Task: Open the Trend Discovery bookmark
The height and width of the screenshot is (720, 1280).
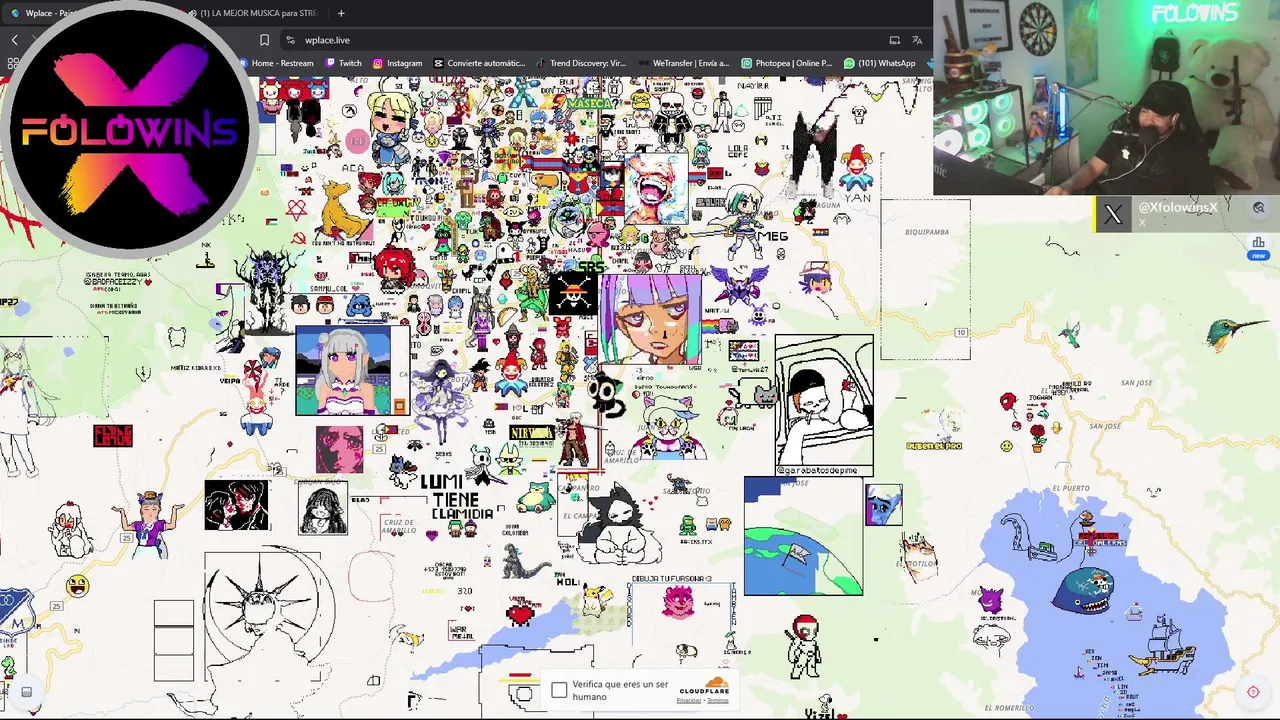Action: (x=581, y=63)
